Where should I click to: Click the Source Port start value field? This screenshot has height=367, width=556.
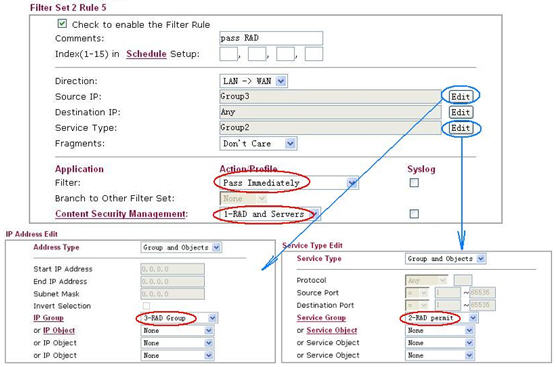coord(447,293)
